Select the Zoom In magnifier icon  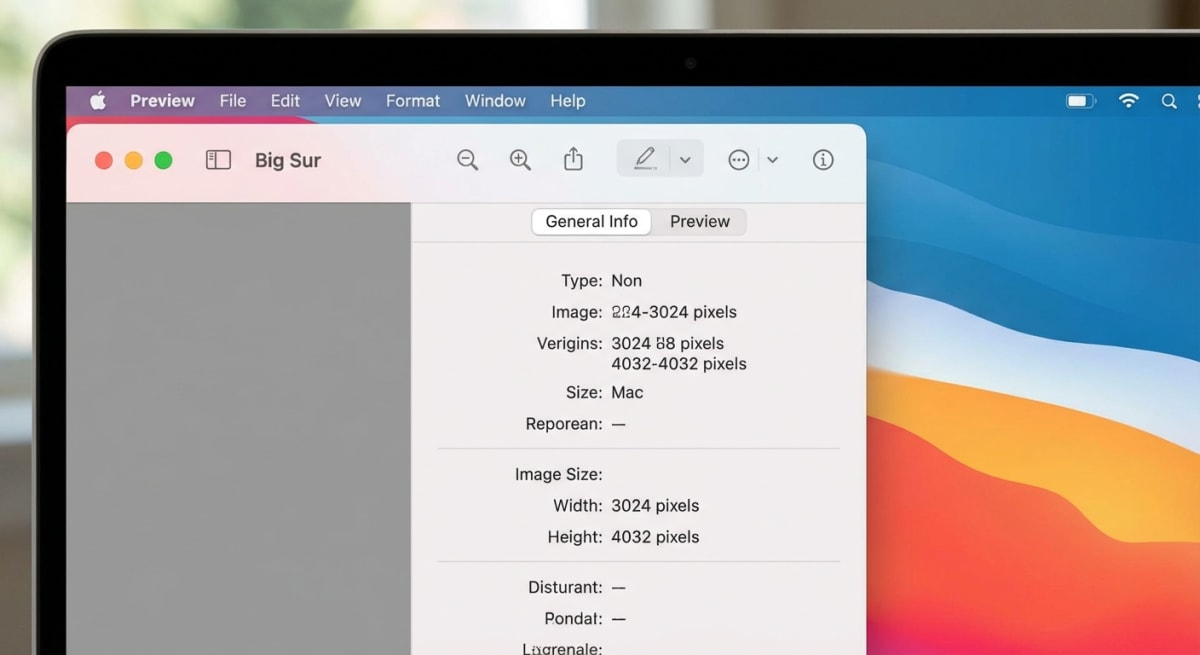[520, 159]
